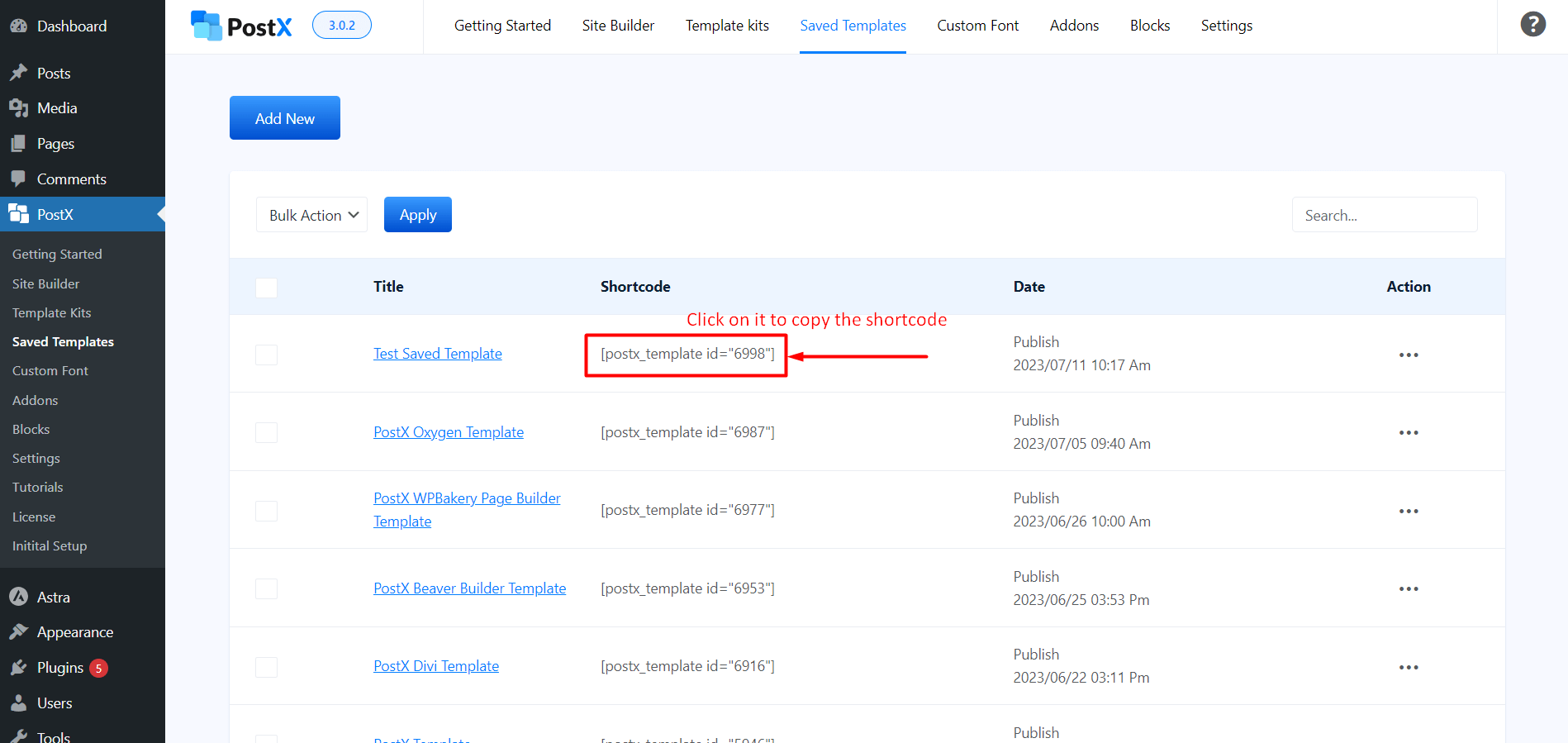Click the Comments bubble icon
Screen dimensions: 1568x743
click(18, 179)
